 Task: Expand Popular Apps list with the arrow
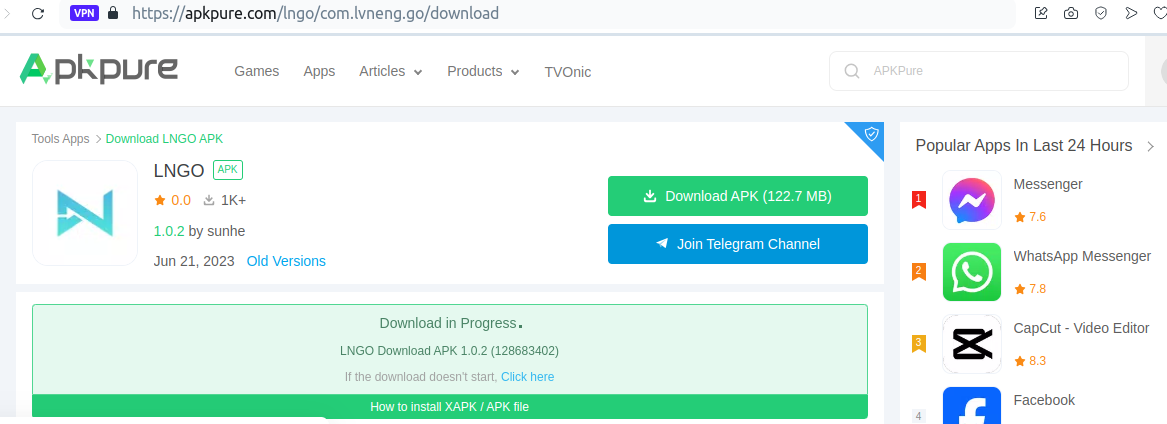coord(1150,147)
